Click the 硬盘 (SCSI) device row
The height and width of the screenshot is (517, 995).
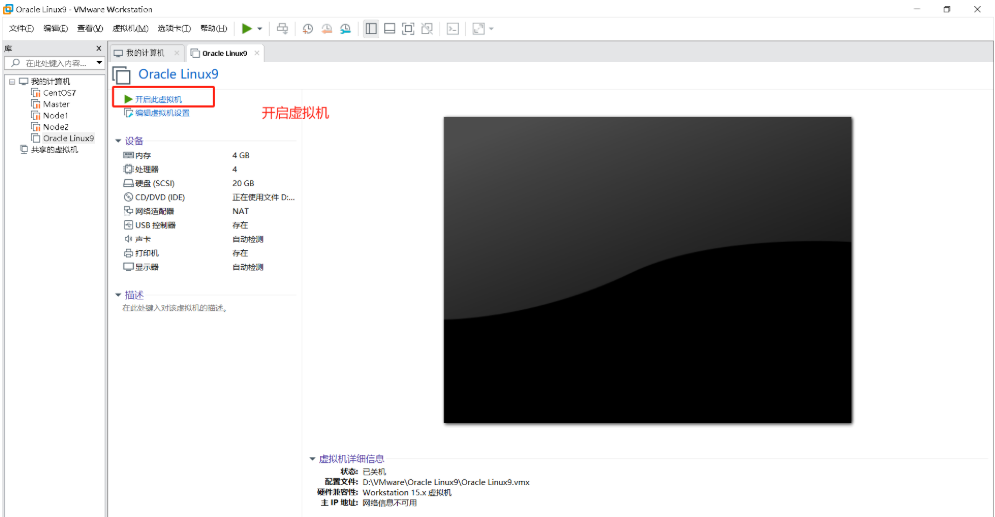[209, 183]
